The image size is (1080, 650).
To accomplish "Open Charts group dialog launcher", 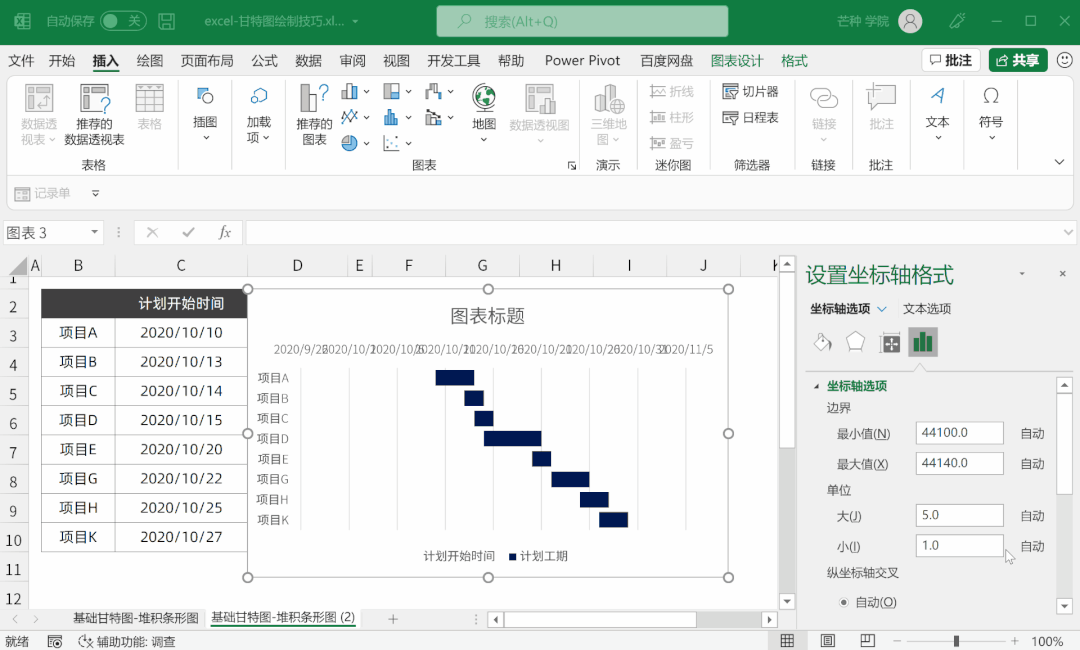I will pyautogui.click(x=572, y=165).
